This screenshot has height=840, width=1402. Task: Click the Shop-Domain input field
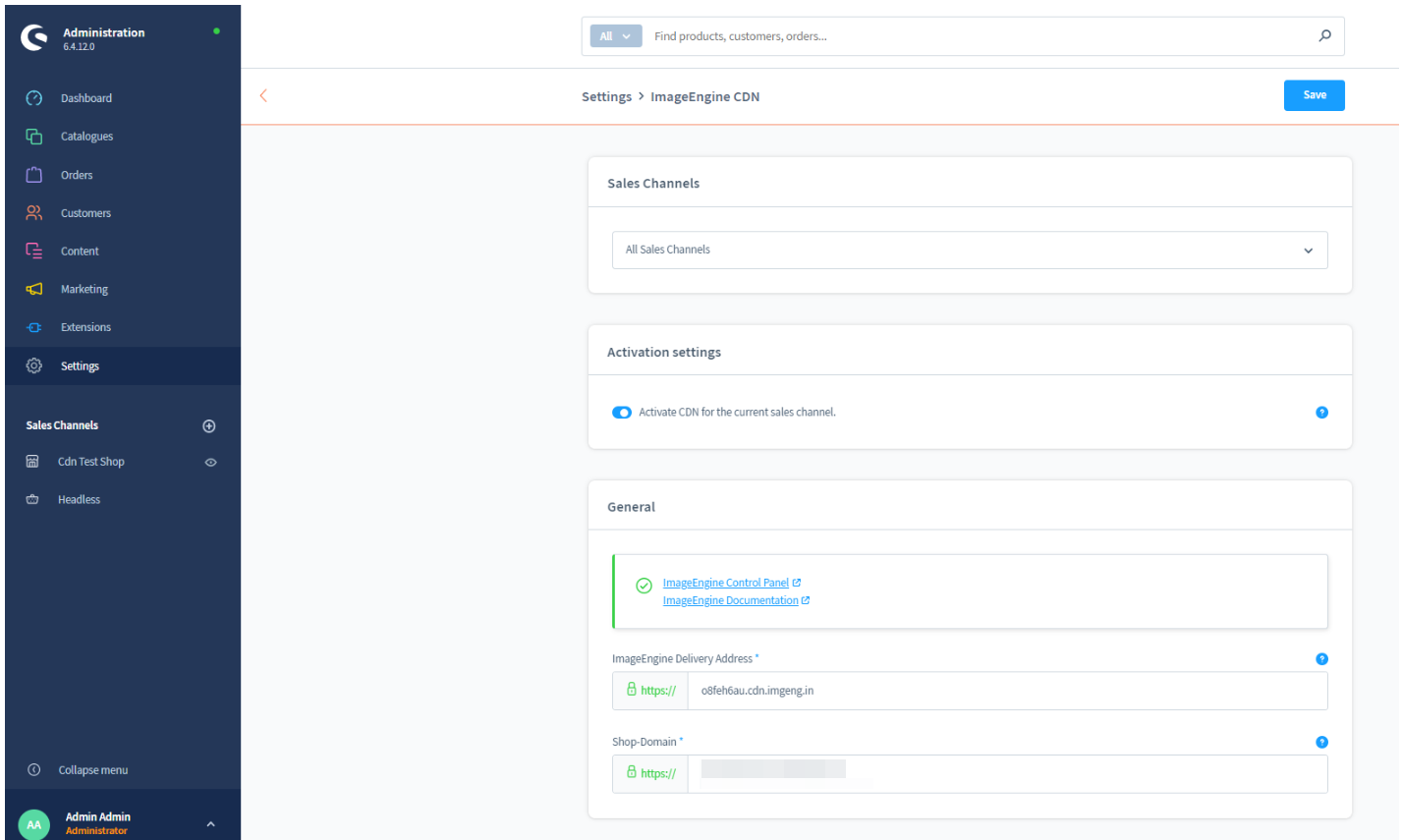(1007, 774)
